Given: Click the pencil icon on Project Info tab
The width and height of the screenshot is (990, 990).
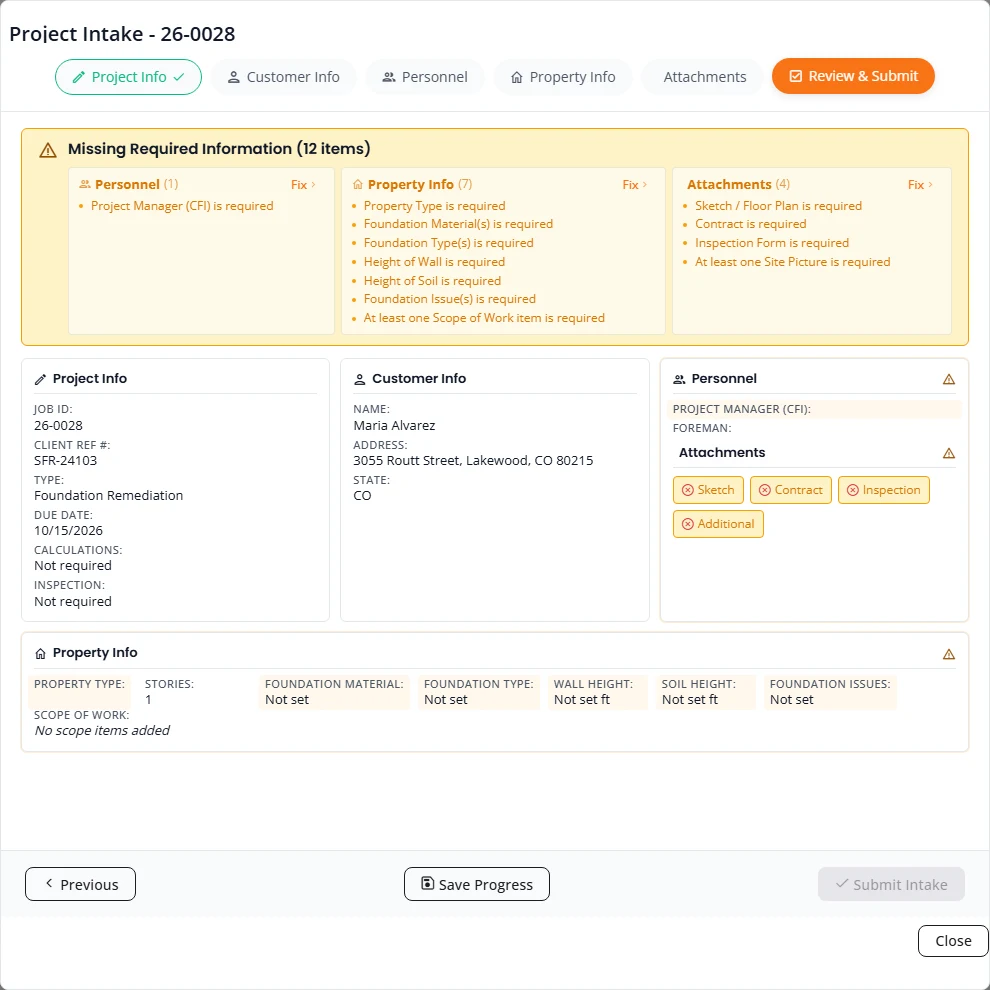Looking at the screenshot, I should [x=78, y=77].
